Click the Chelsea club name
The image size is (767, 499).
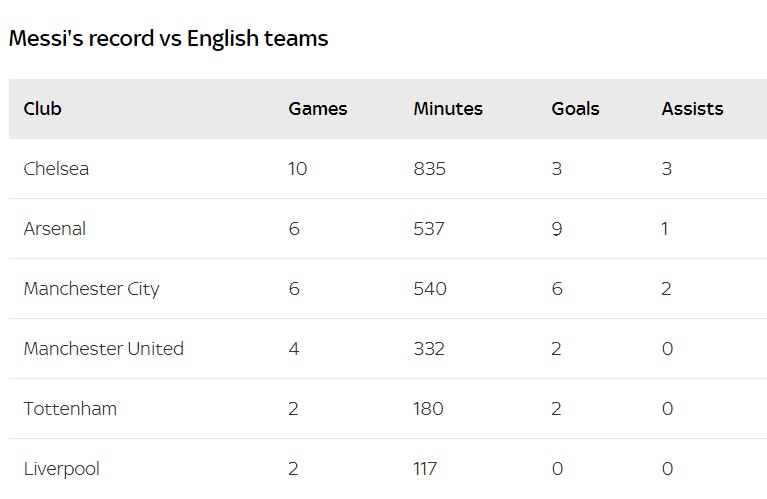56,169
